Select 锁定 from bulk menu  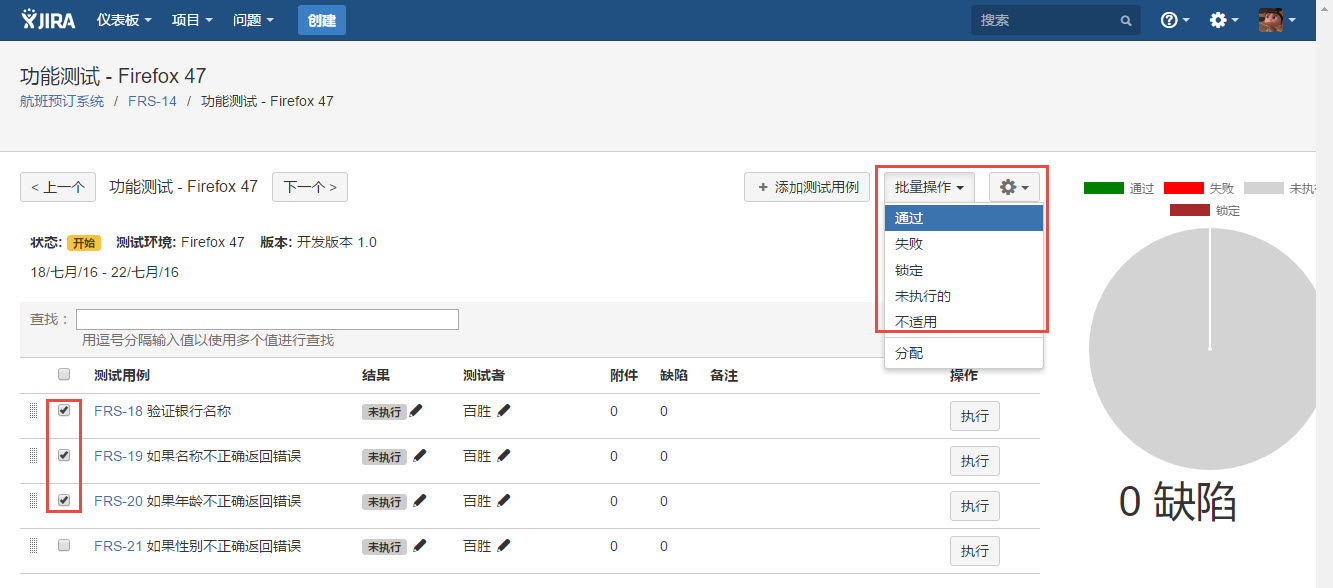[964, 270]
